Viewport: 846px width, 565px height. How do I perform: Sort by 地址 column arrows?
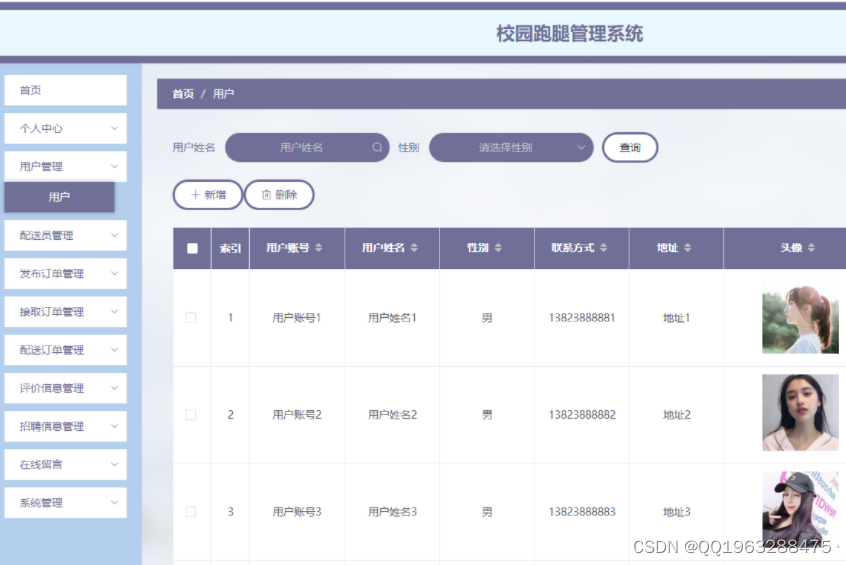687,248
